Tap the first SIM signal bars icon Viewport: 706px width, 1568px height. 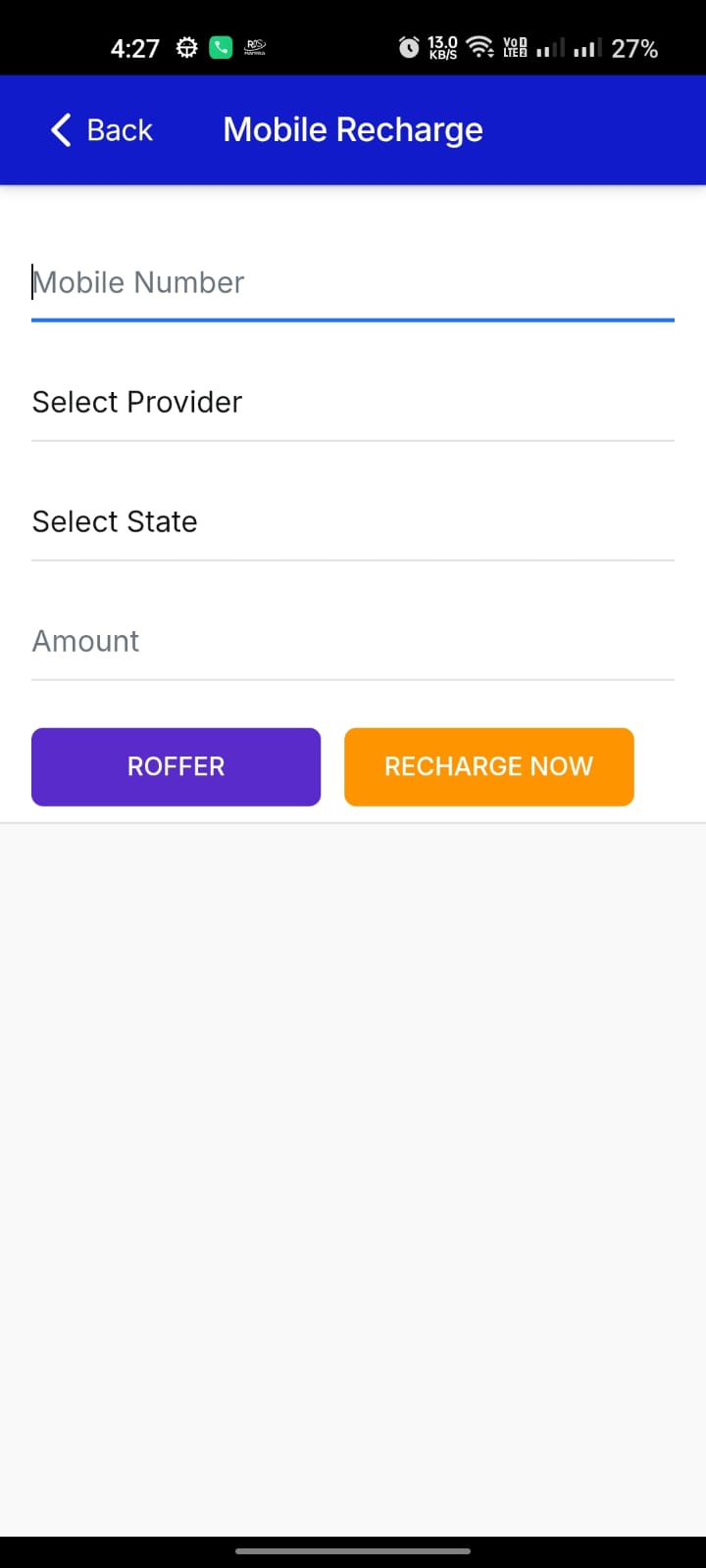click(550, 47)
